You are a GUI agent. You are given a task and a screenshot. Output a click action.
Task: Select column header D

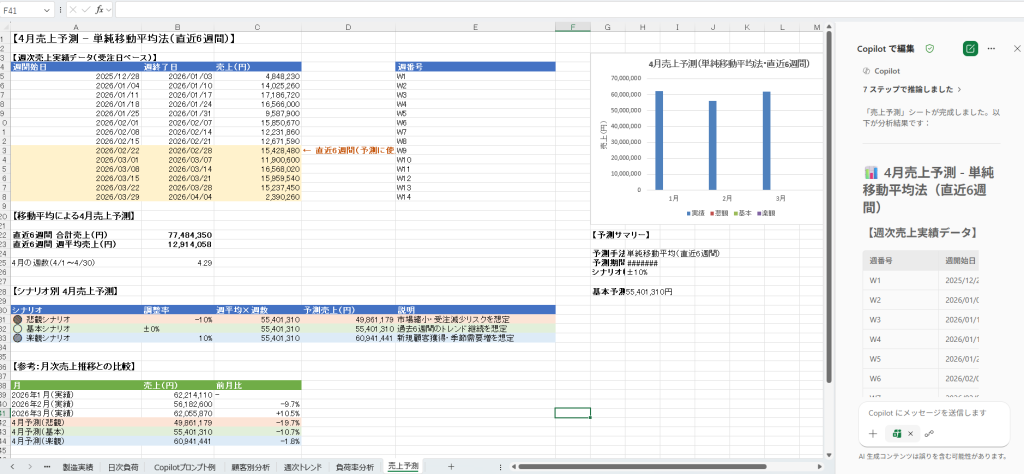point(348,27)
